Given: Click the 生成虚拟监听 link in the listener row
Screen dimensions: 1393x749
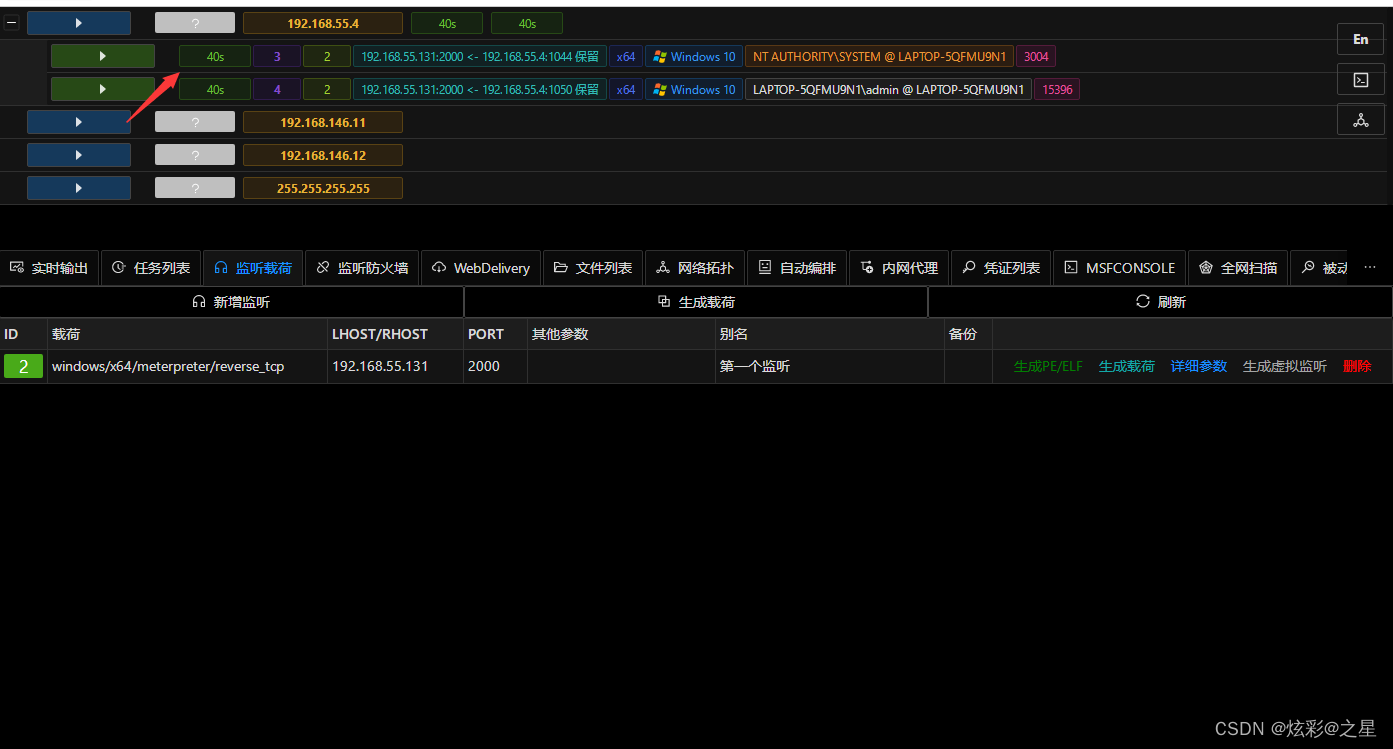Looking at the screenshot, I should tap(1285, 367).
